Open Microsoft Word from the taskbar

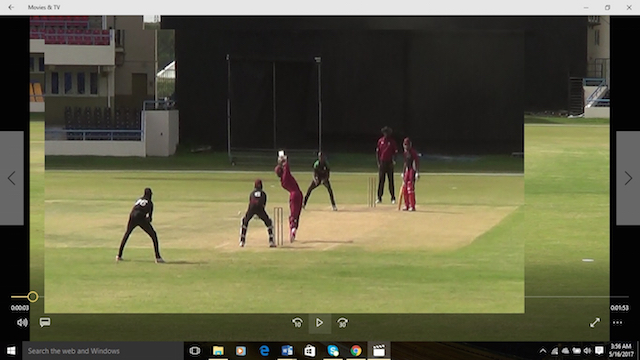click(287, 351)
